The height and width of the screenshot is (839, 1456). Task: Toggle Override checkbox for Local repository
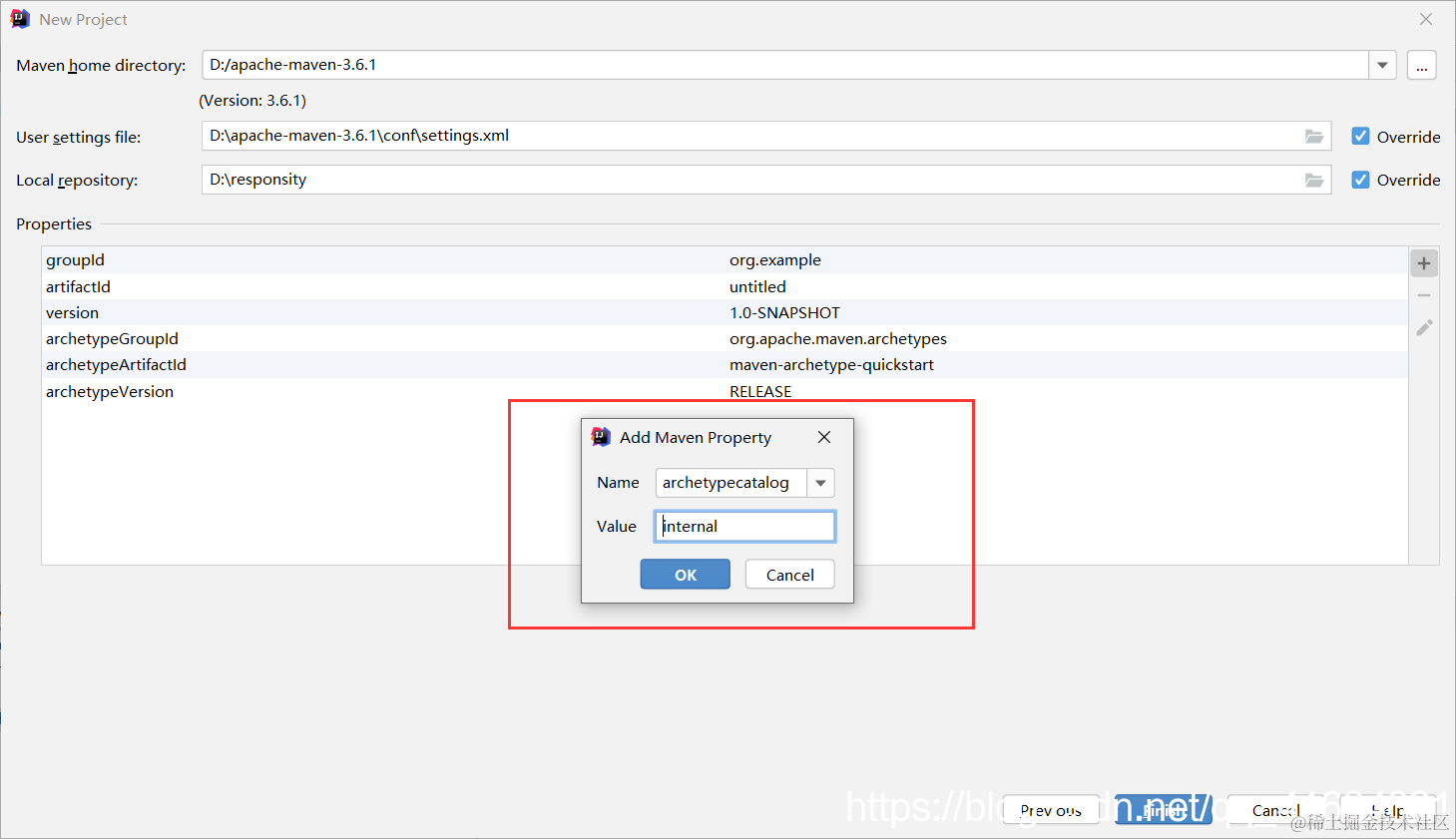pos(1360,180)
